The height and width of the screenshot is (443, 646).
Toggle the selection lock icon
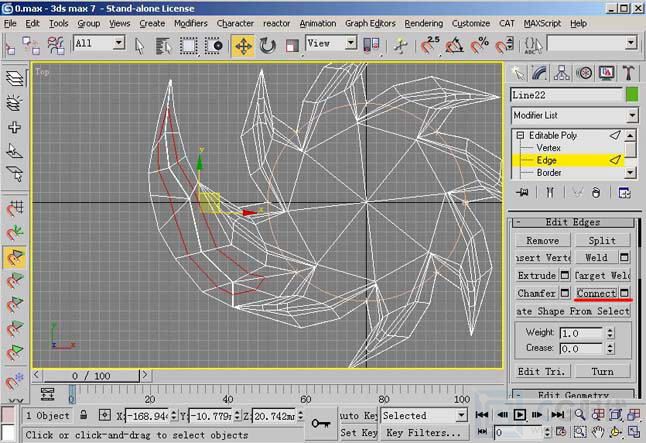coord(83,415)
